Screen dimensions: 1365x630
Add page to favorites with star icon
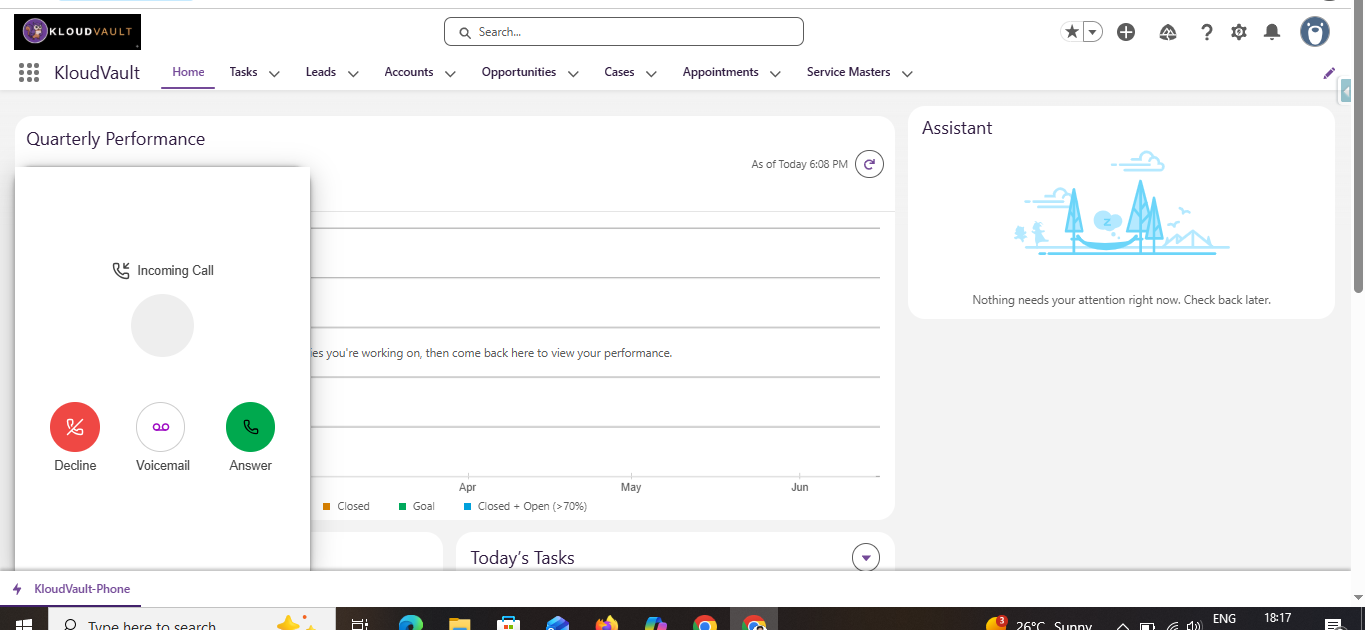pyautogui.click(x=1072, y=32)
